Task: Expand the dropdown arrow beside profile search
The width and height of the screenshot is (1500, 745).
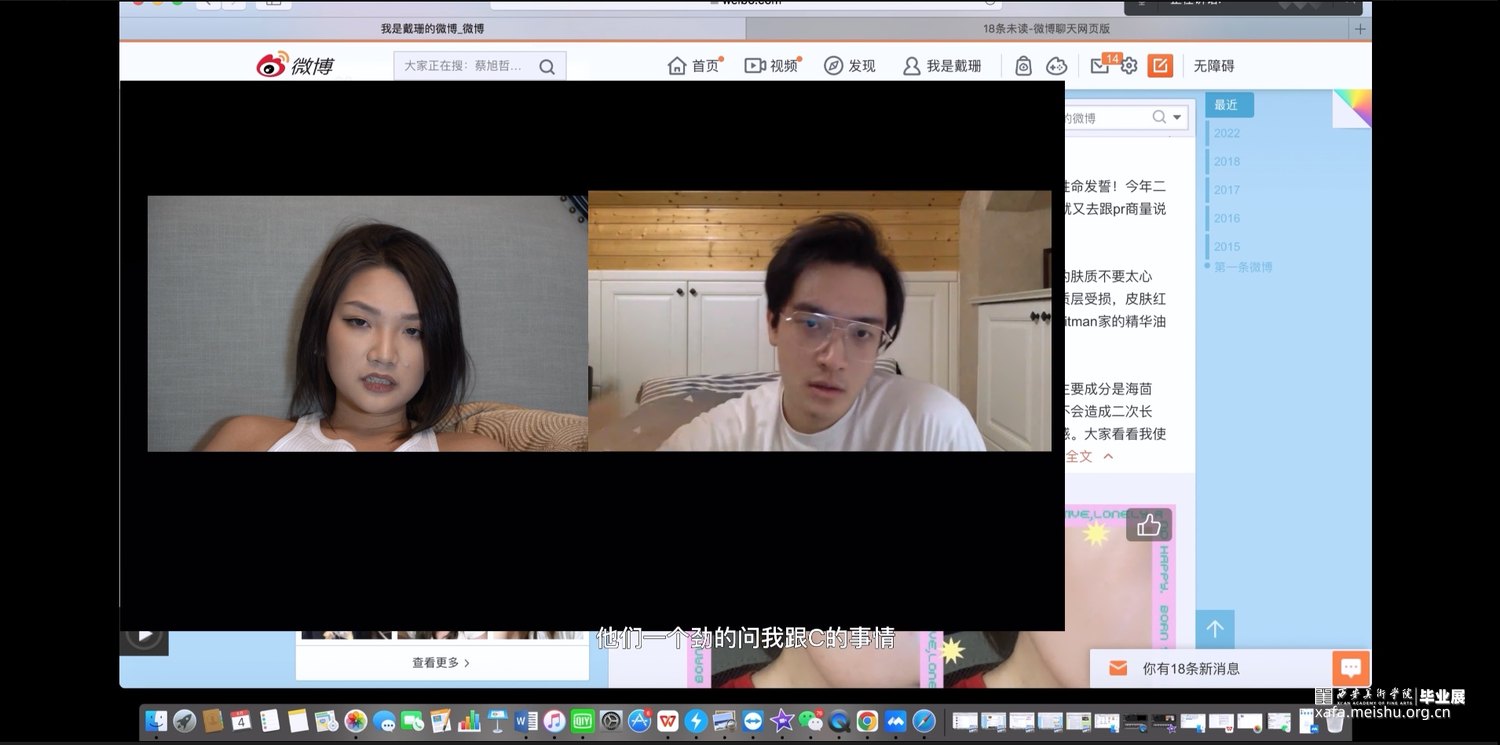Action: 1177,118
